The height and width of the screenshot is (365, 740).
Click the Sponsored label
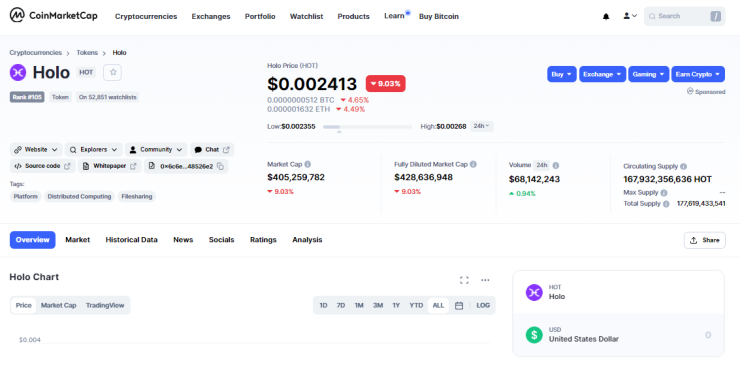coord(706,92)
